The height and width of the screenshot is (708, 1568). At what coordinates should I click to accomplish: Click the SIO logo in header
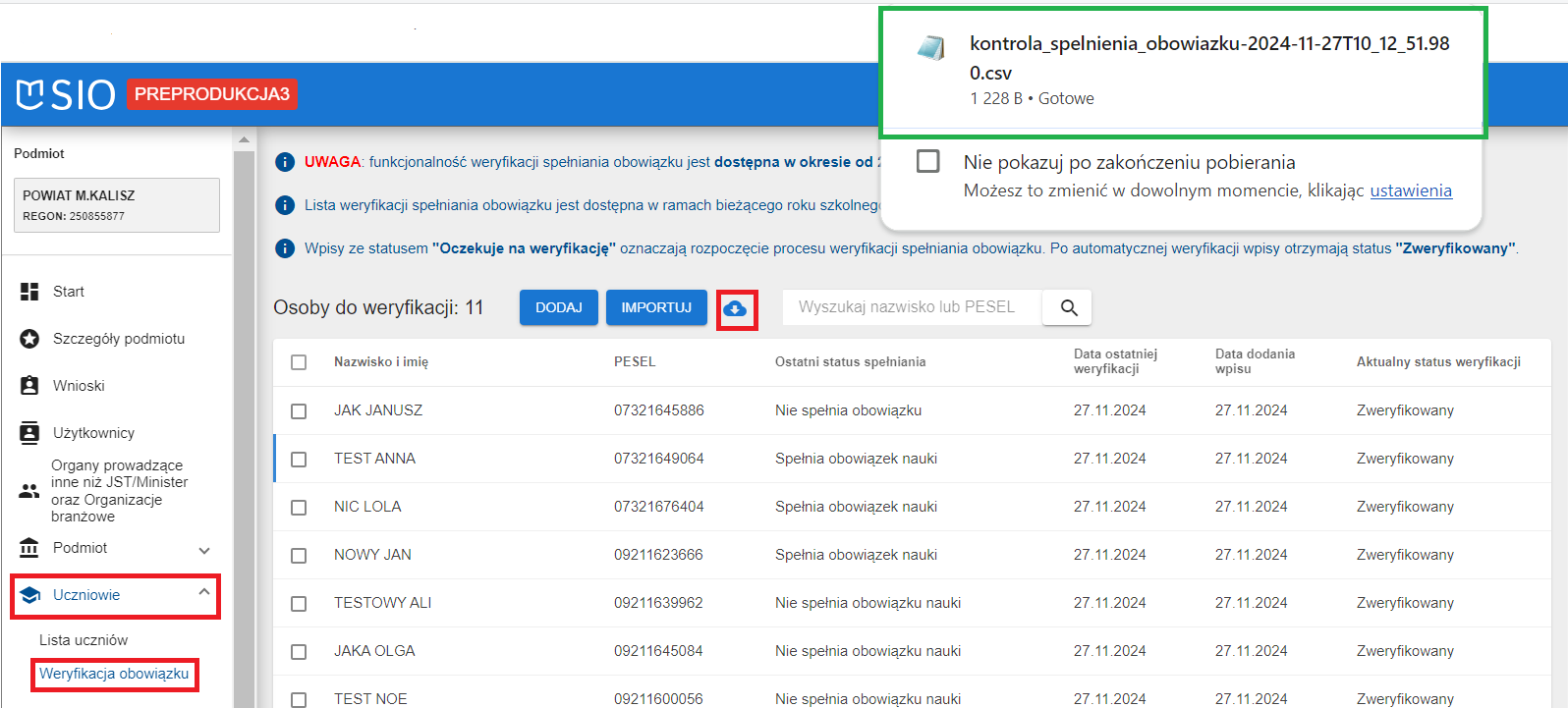click(66, 94)
